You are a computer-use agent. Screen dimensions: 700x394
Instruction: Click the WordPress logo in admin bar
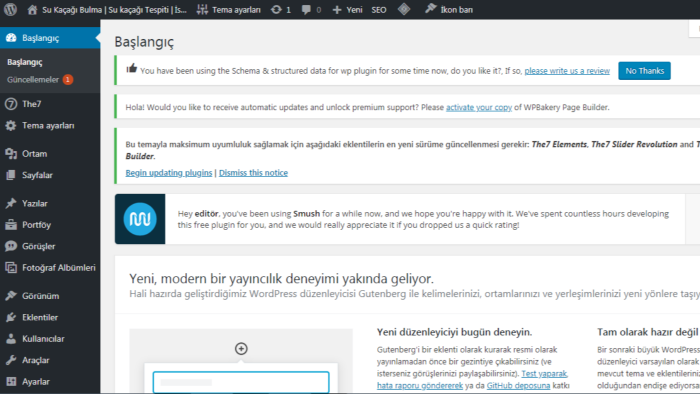[x=10, y=9]
